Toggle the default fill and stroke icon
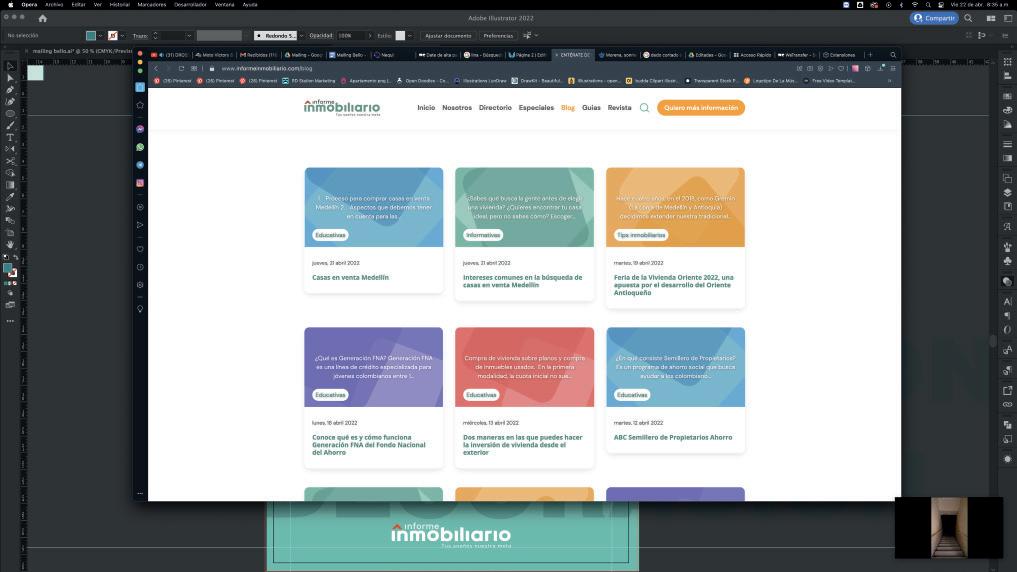Viewport: 1017px width, 572px height. [6, 258]
